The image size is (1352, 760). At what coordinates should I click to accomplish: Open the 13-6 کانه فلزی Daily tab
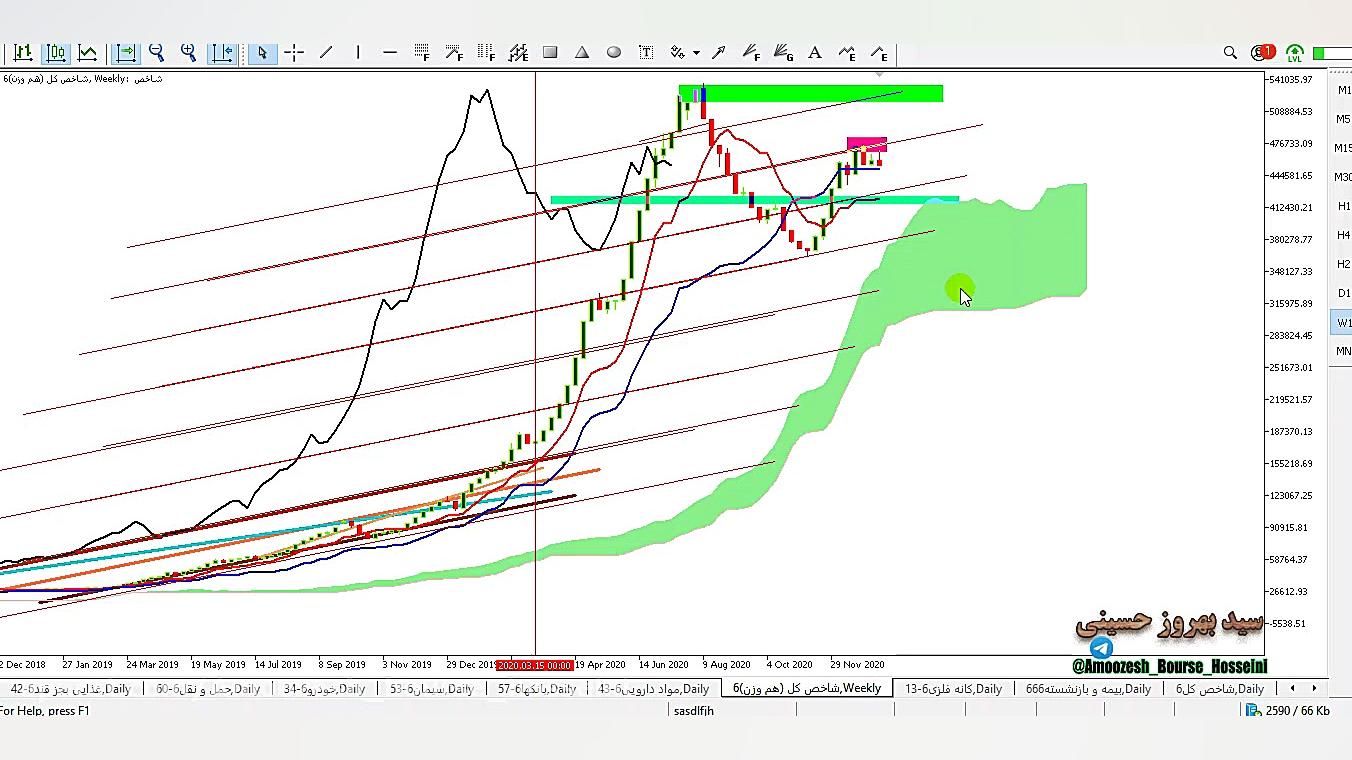[x=953, y=688]
